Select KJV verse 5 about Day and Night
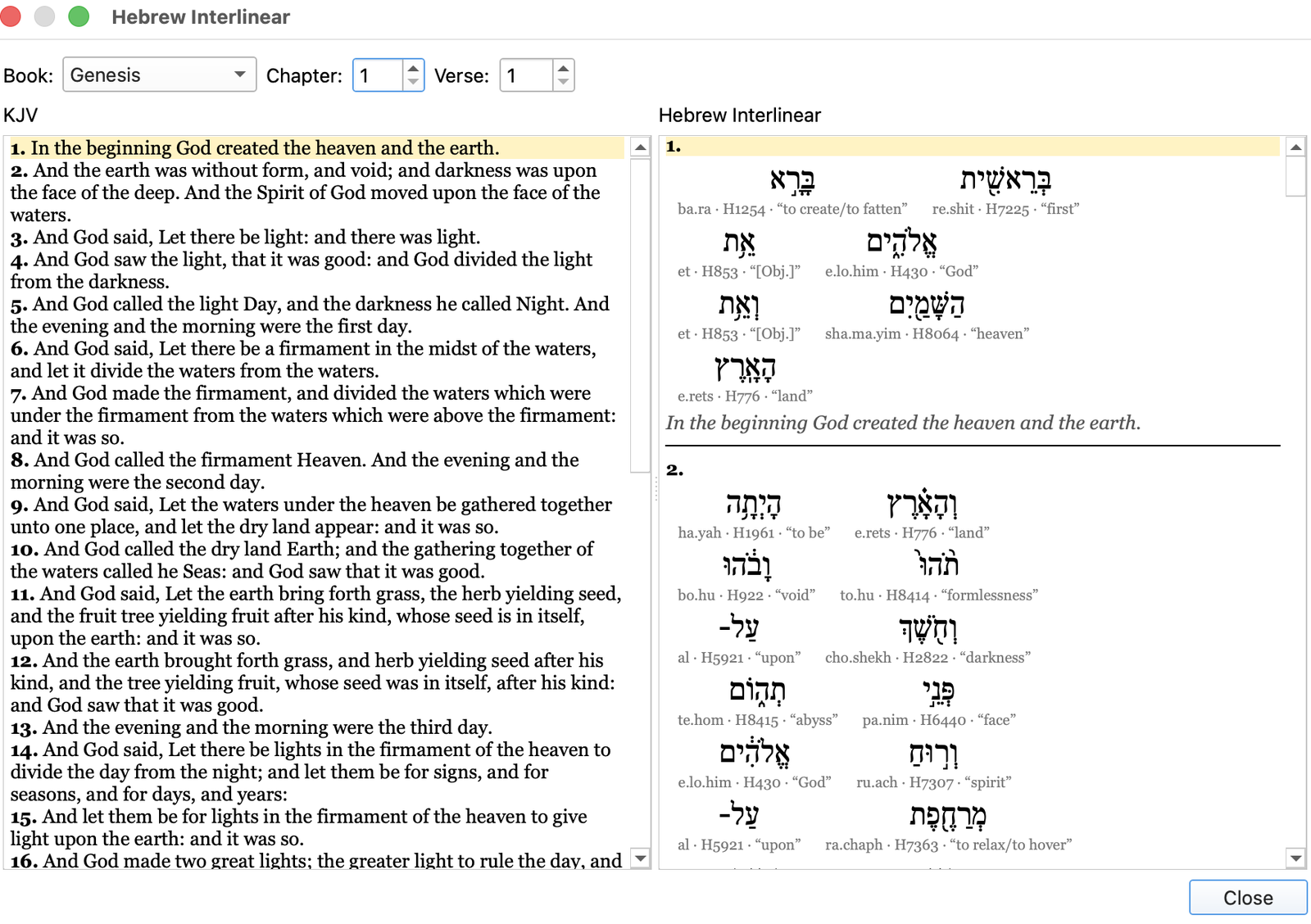 (x=310, y=315)
